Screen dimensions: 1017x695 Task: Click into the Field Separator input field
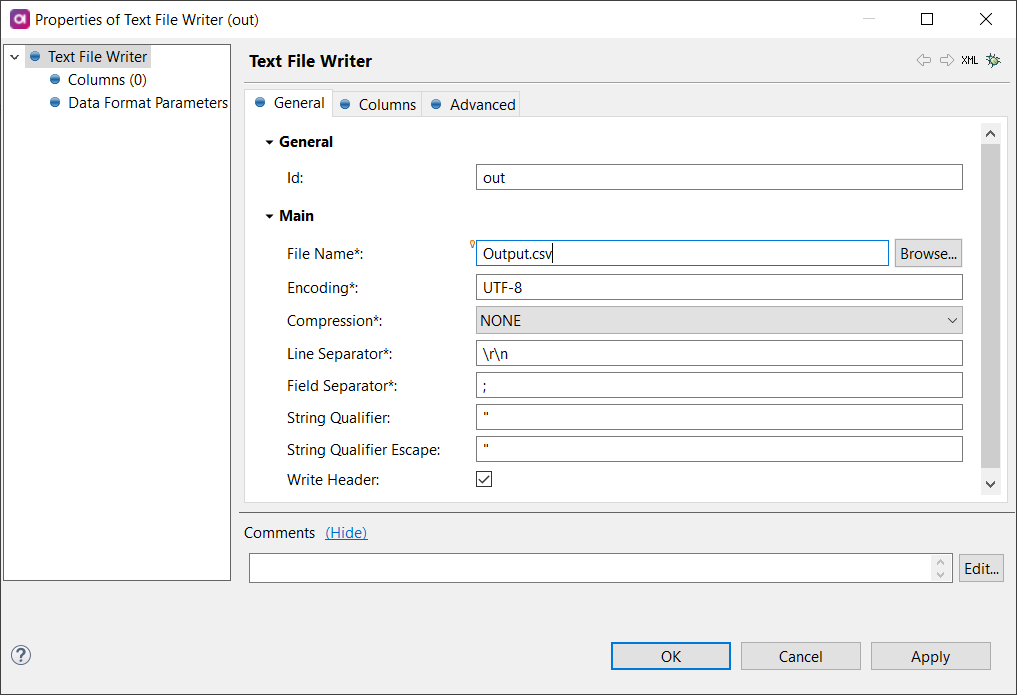coord(718,386)
